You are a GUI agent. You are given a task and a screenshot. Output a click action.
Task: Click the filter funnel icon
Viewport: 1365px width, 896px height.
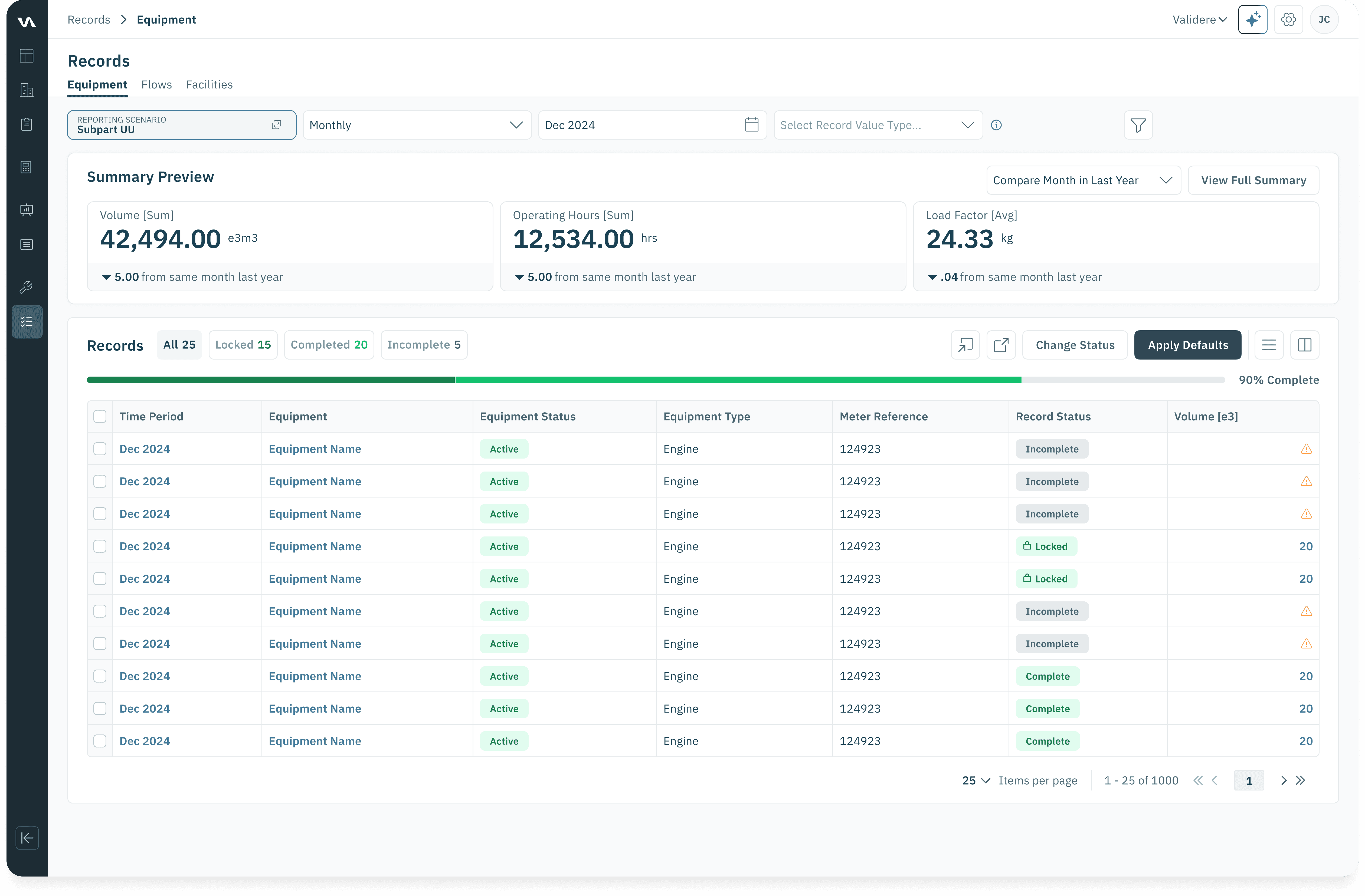tap(1138, 125)
